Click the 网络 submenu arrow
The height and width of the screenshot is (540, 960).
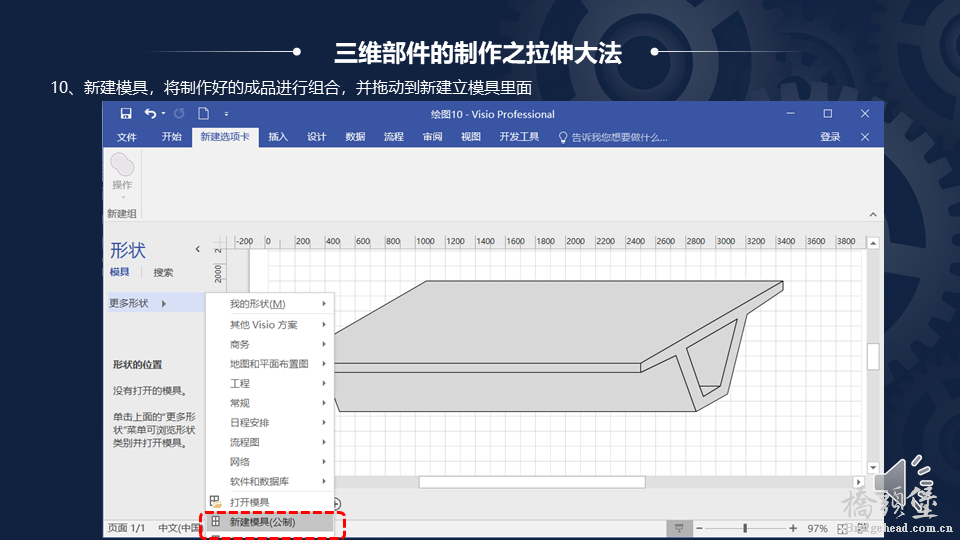tap(324, 462)
